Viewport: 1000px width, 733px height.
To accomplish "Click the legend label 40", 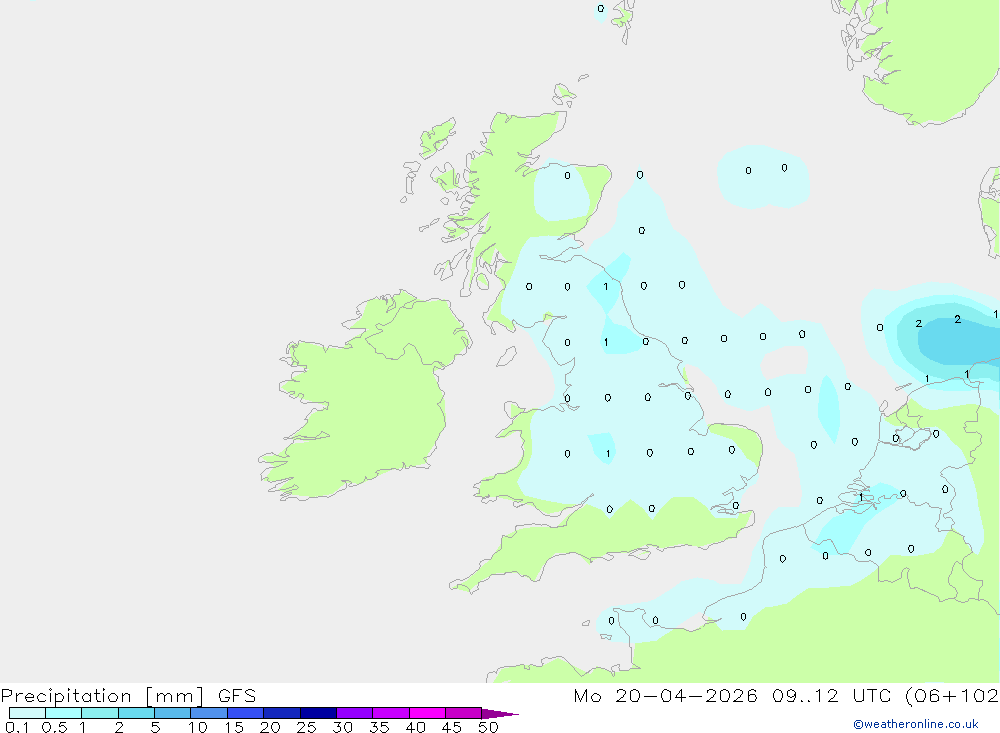I will pos(415,727).
